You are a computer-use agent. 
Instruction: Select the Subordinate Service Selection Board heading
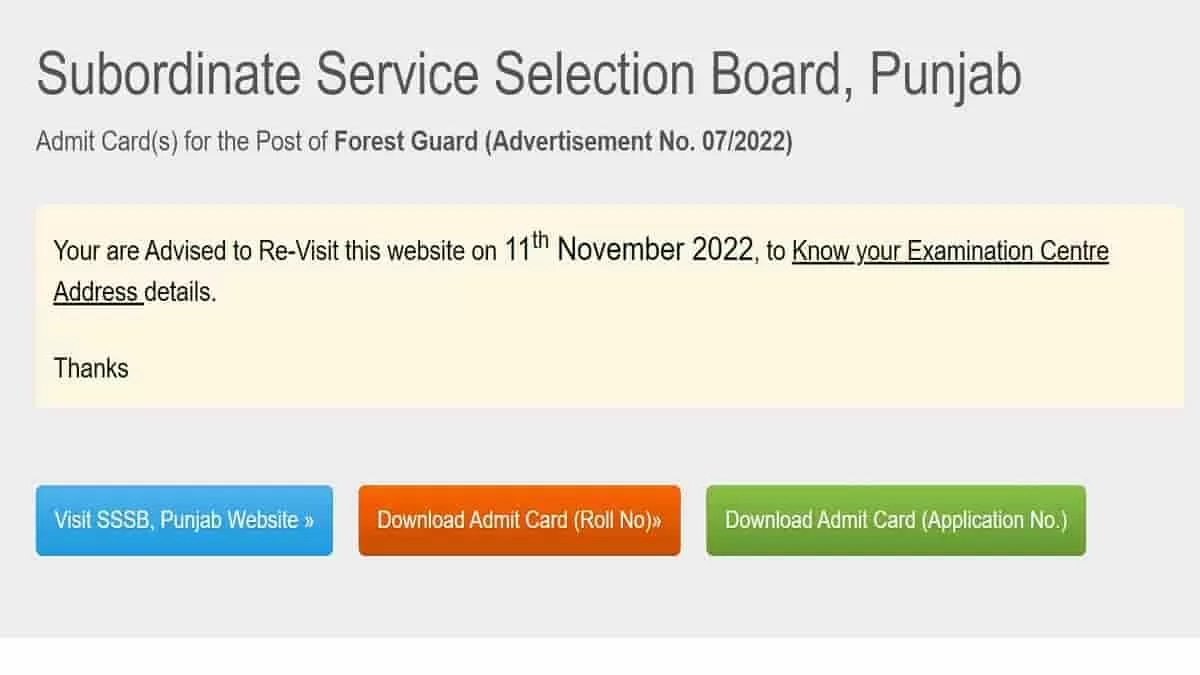444,75
